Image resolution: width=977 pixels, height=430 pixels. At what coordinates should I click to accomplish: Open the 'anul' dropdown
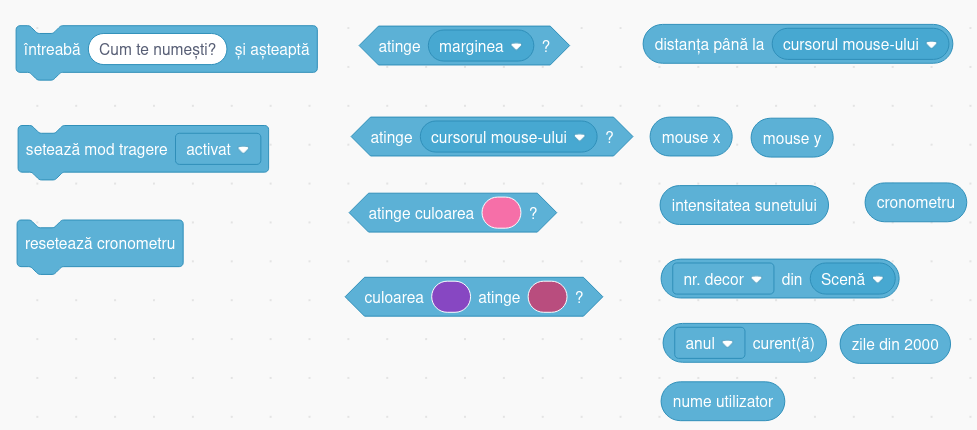[710, 343]
